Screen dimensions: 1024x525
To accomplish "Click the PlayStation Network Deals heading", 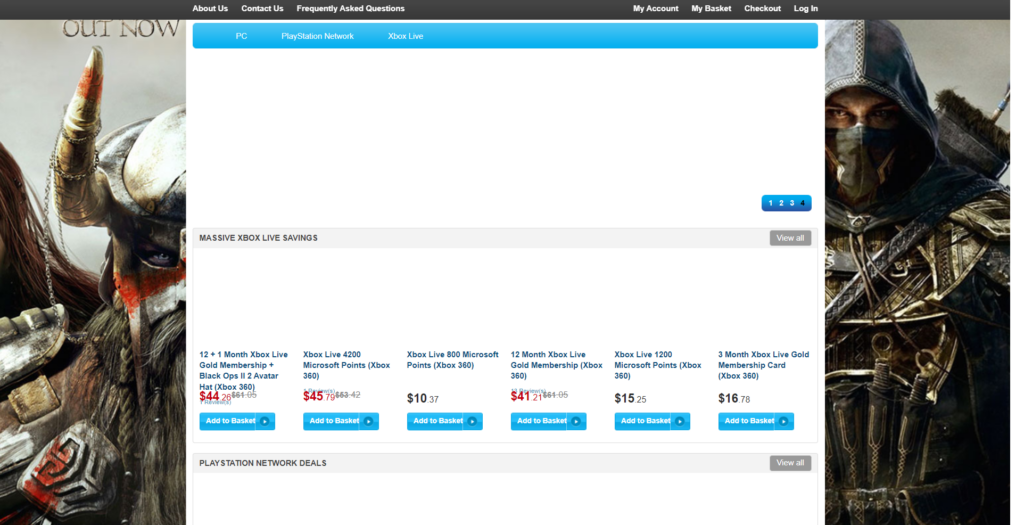I will click(x=263, y=463).
